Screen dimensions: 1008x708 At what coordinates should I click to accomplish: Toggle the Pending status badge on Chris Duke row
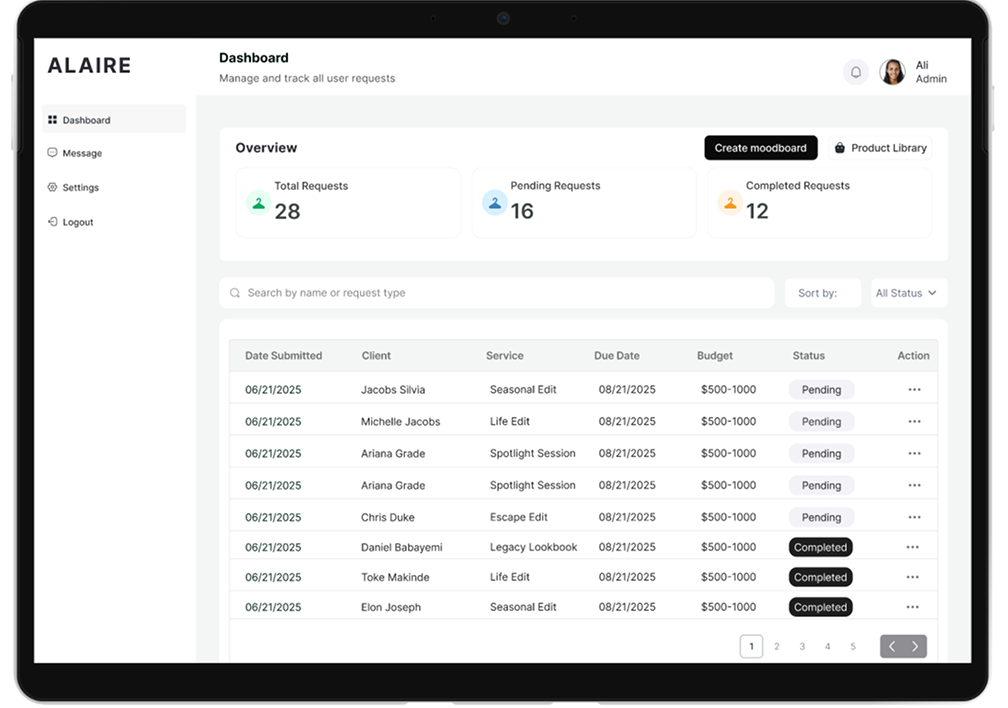[820, 517]
